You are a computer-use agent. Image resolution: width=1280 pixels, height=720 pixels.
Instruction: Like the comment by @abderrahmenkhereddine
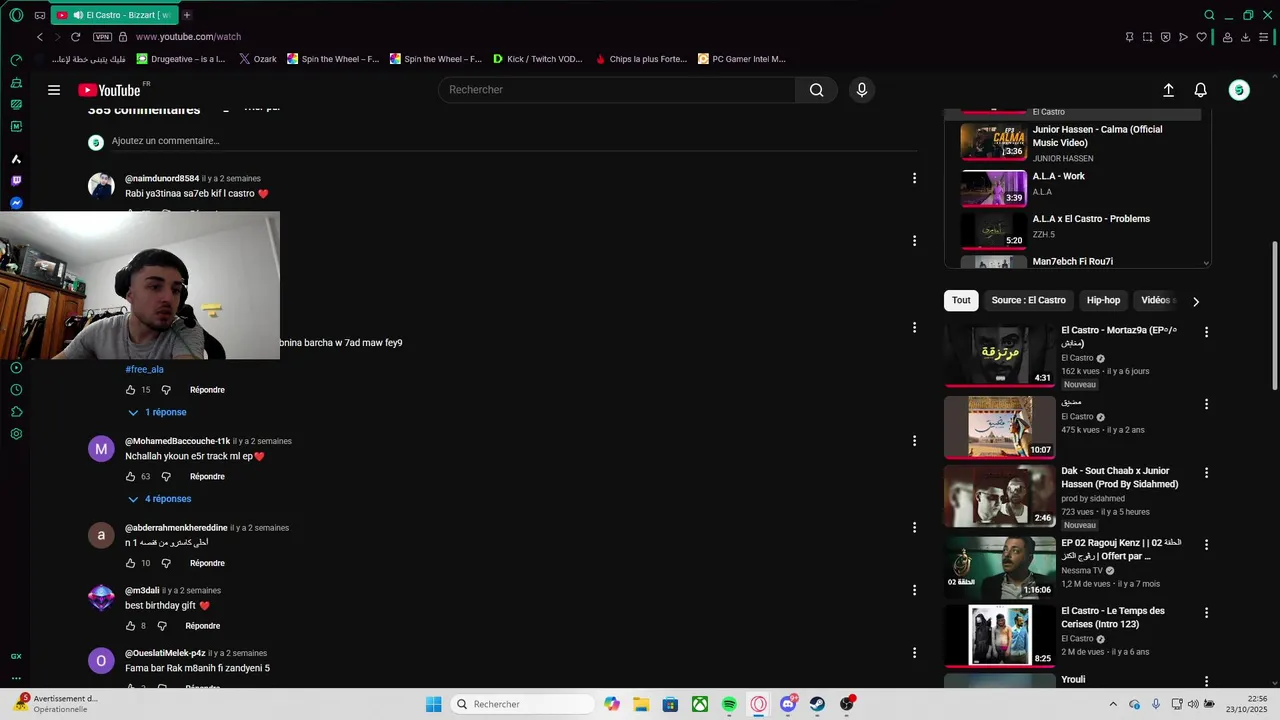[x=130, y=563]
